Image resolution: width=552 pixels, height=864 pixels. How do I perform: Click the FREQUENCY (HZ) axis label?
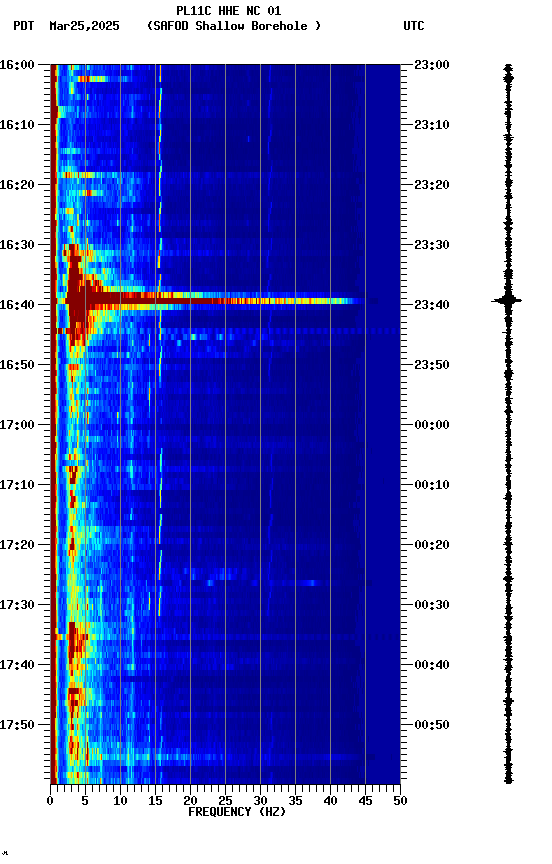click(x=237, y=812)
